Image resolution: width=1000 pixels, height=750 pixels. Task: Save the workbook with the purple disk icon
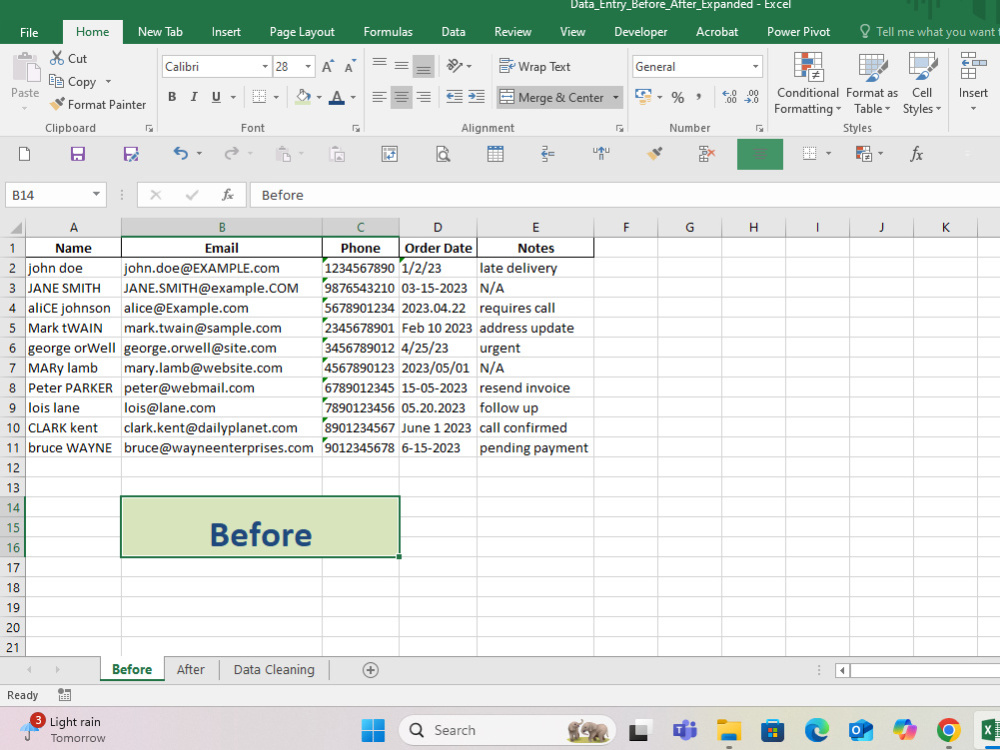78,154
